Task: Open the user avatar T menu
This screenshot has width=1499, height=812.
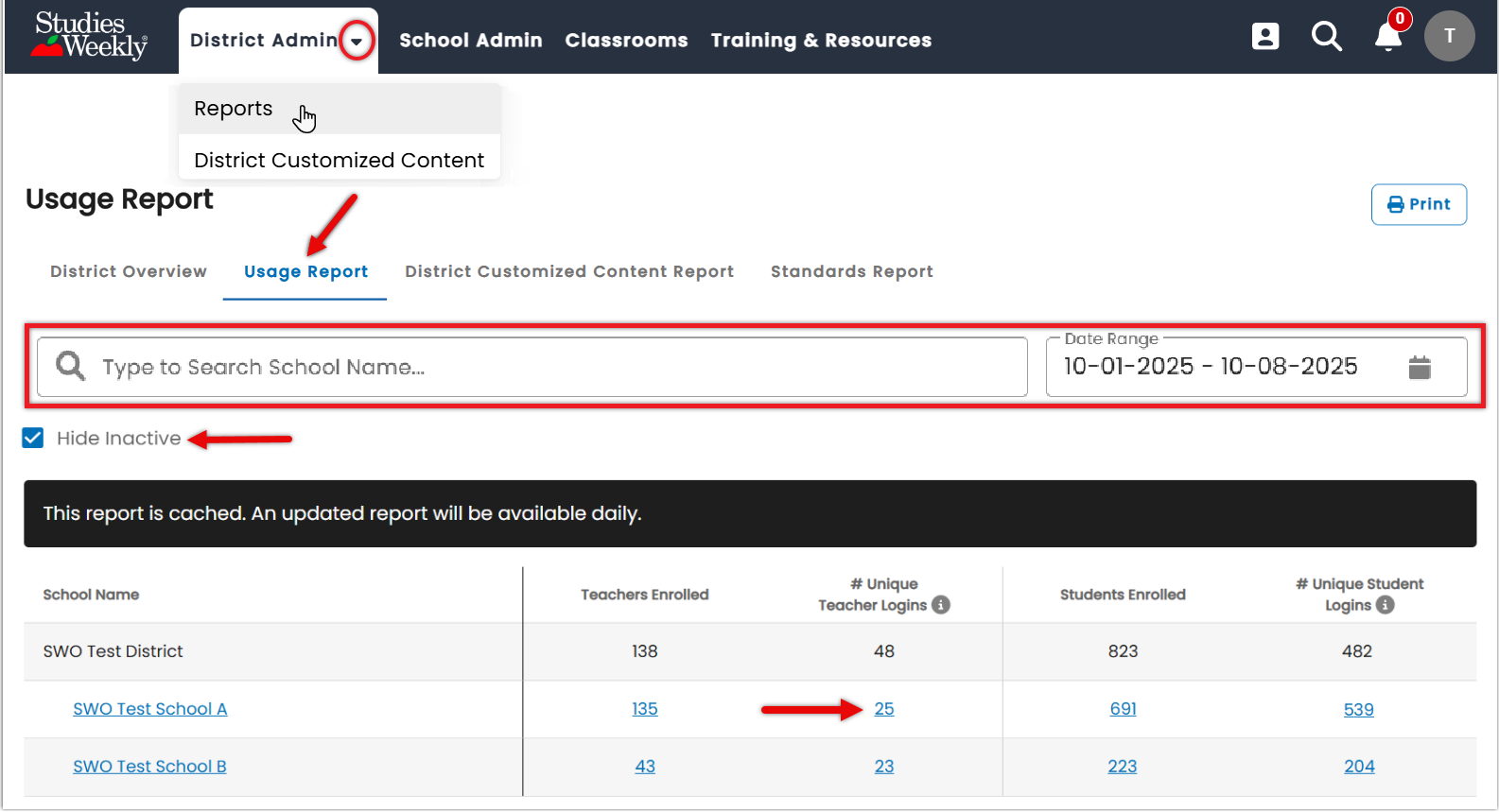Action: pyautogui.click(x=1450, y=36)
